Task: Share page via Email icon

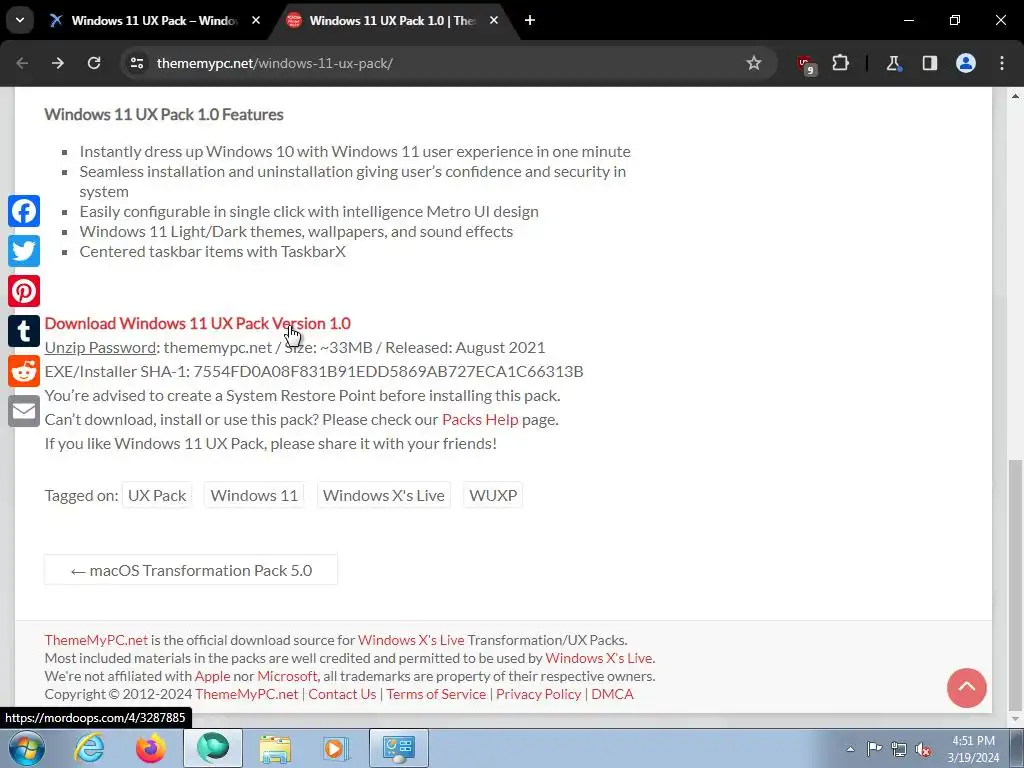Action: (24, 411)
